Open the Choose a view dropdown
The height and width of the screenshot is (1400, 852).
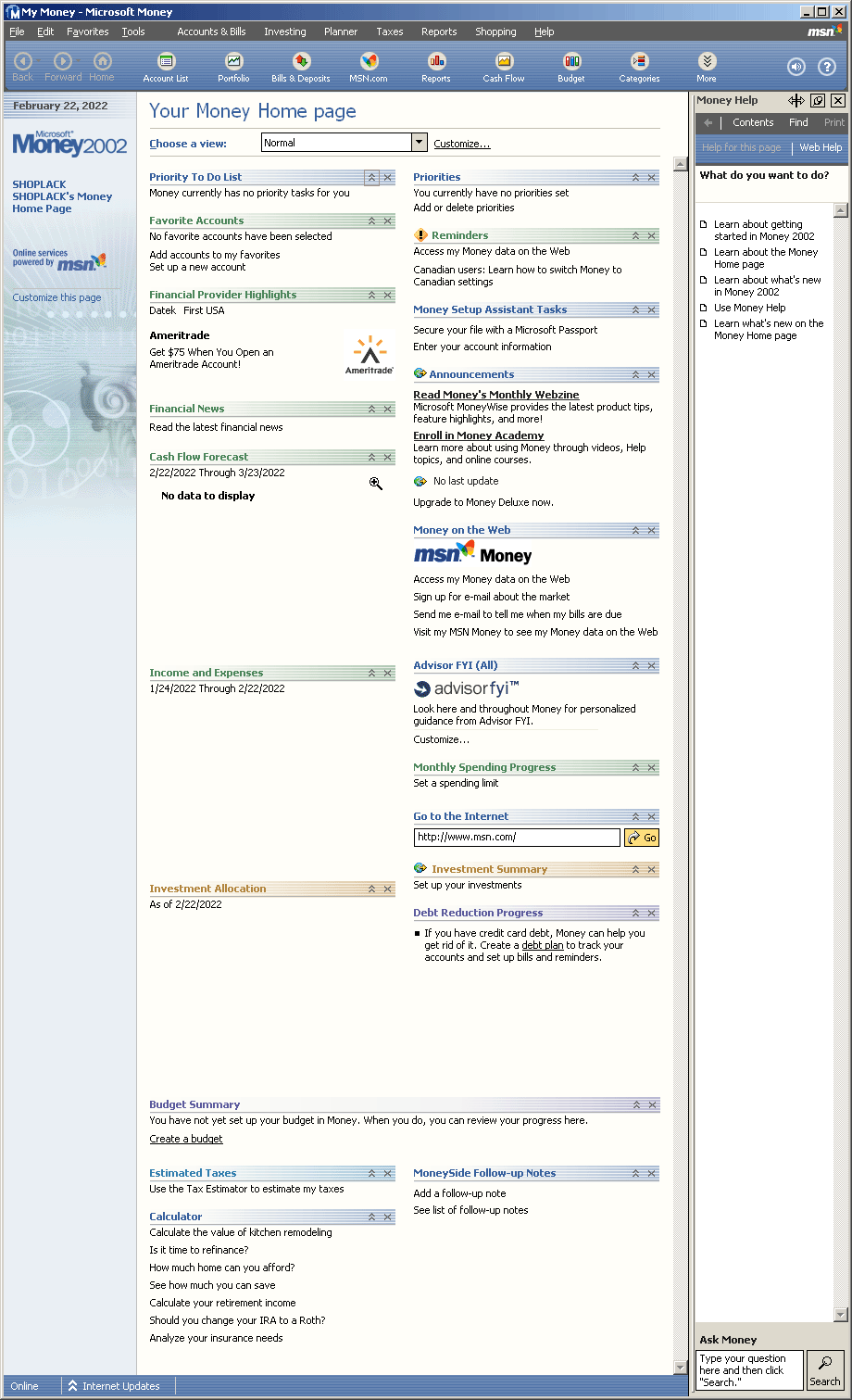pos(419,143)
